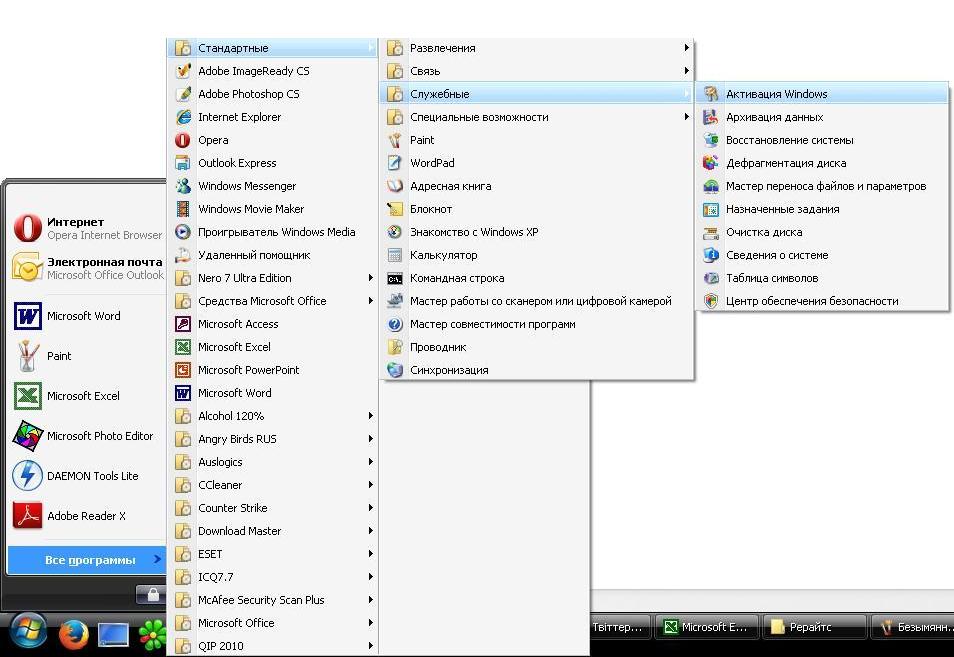Viewport: 954px width, 657px height.
Task: Expand Angry Birds RUS folder
Action: point(272,439)
